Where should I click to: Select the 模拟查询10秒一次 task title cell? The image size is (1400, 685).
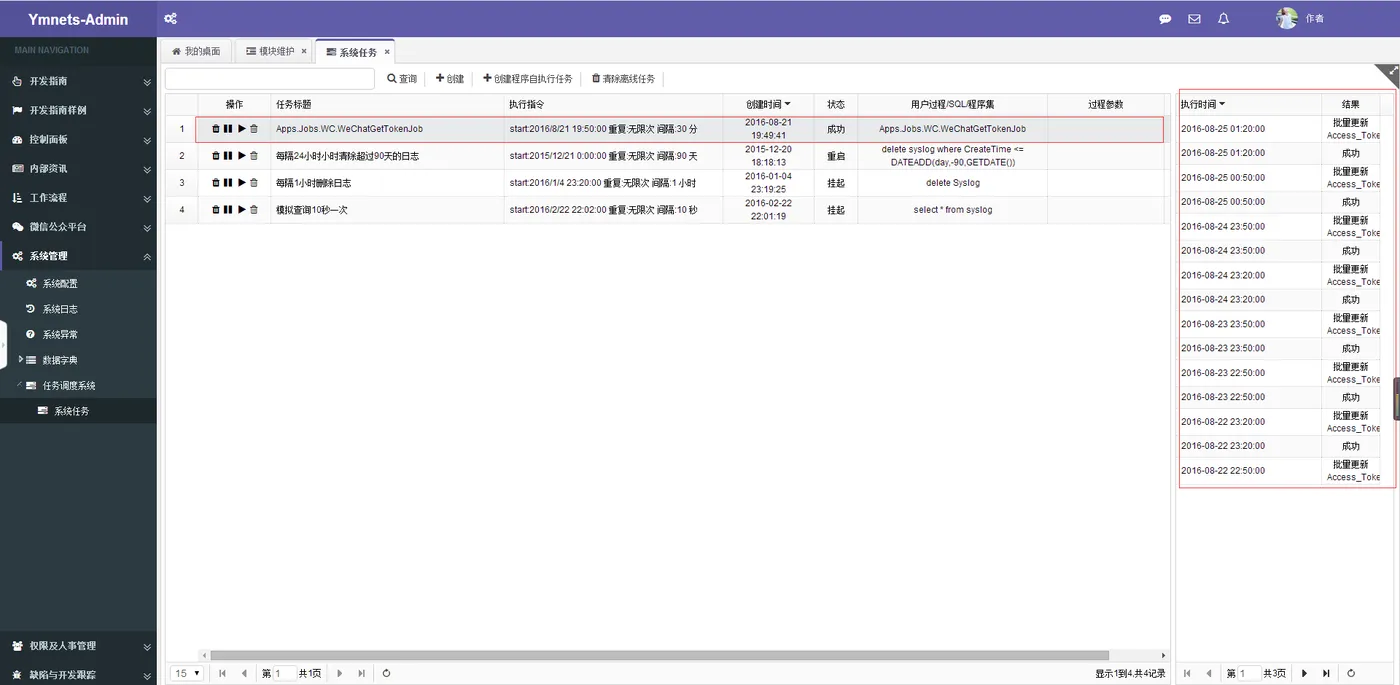point(389,210)
